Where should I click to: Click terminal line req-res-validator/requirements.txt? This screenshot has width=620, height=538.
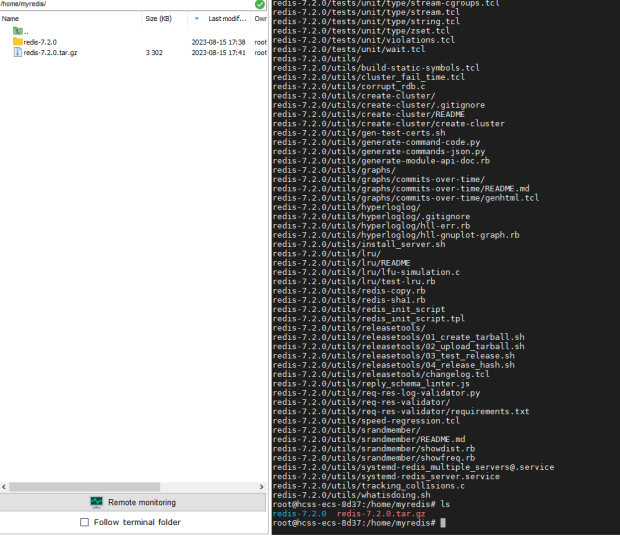[401, 412]
